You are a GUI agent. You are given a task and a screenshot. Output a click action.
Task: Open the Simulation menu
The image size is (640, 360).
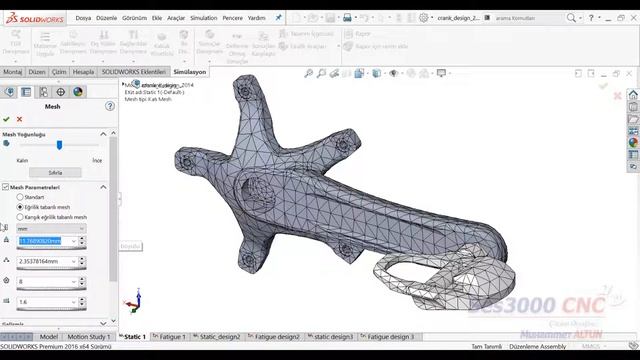204,18
